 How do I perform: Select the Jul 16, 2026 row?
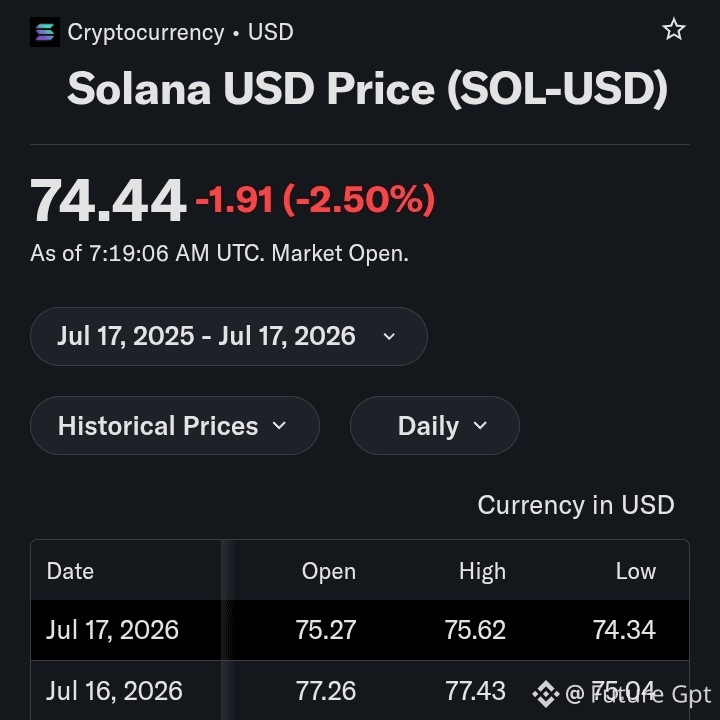tap(360, 691)
